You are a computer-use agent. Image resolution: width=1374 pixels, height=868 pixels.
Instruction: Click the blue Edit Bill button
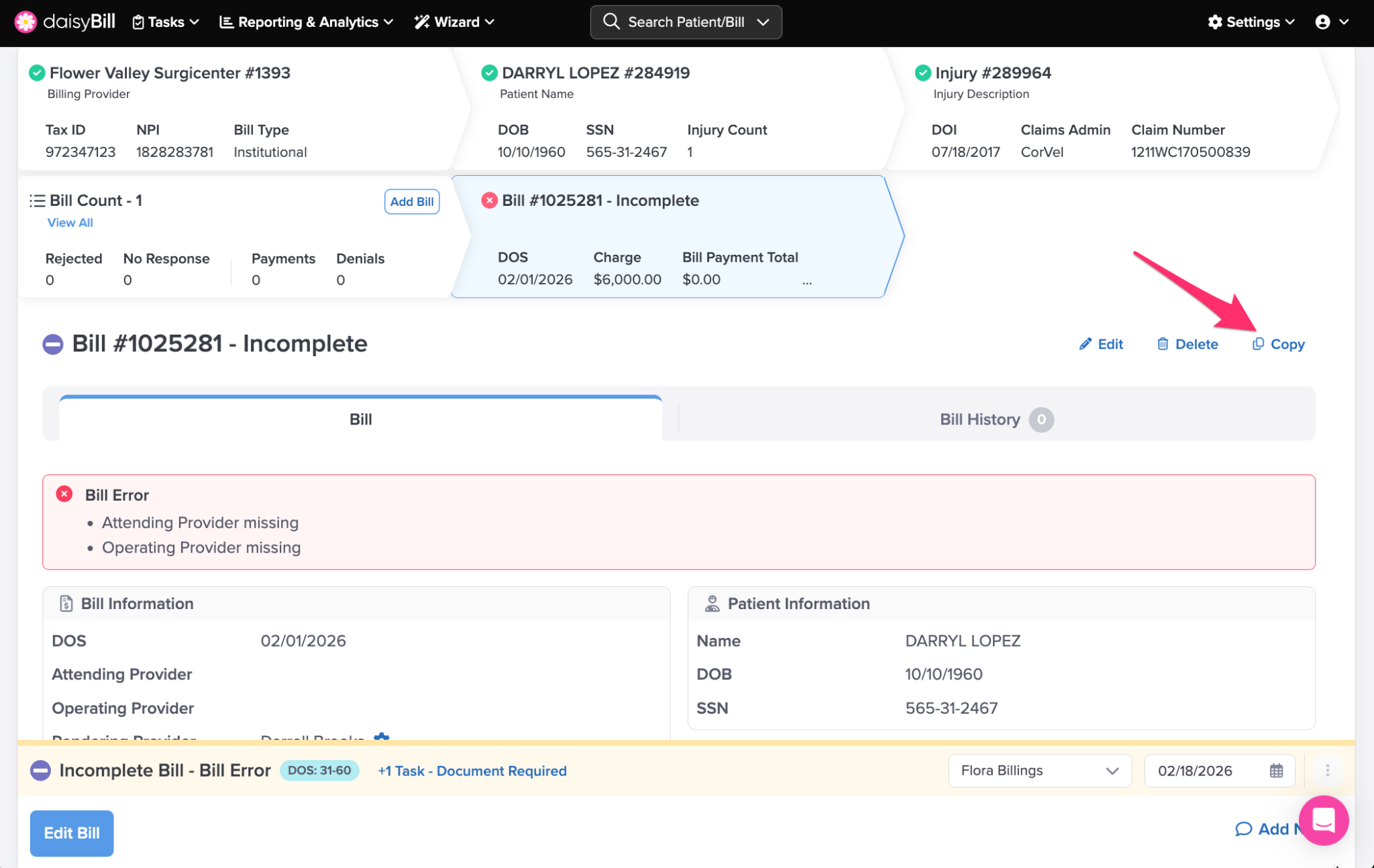click(x=72, y=833)
